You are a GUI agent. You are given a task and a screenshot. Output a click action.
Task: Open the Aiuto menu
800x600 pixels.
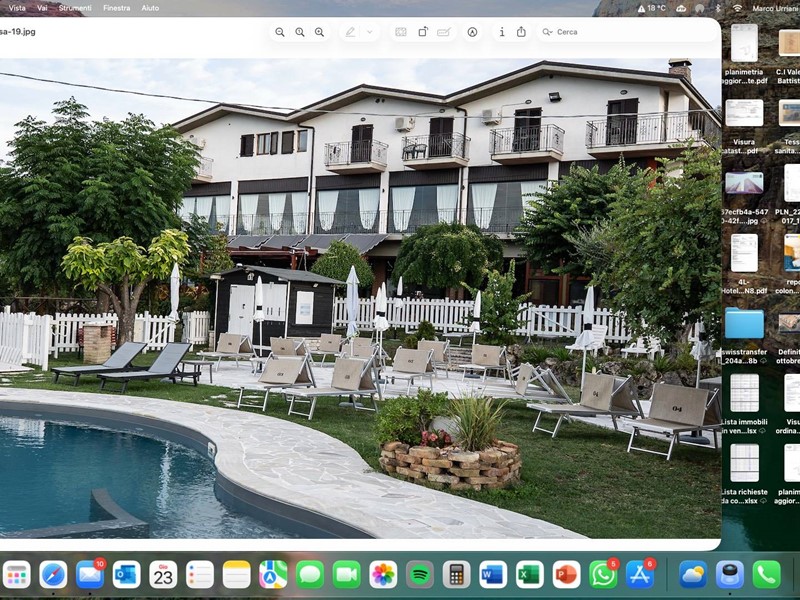click(x=150, y=7)
